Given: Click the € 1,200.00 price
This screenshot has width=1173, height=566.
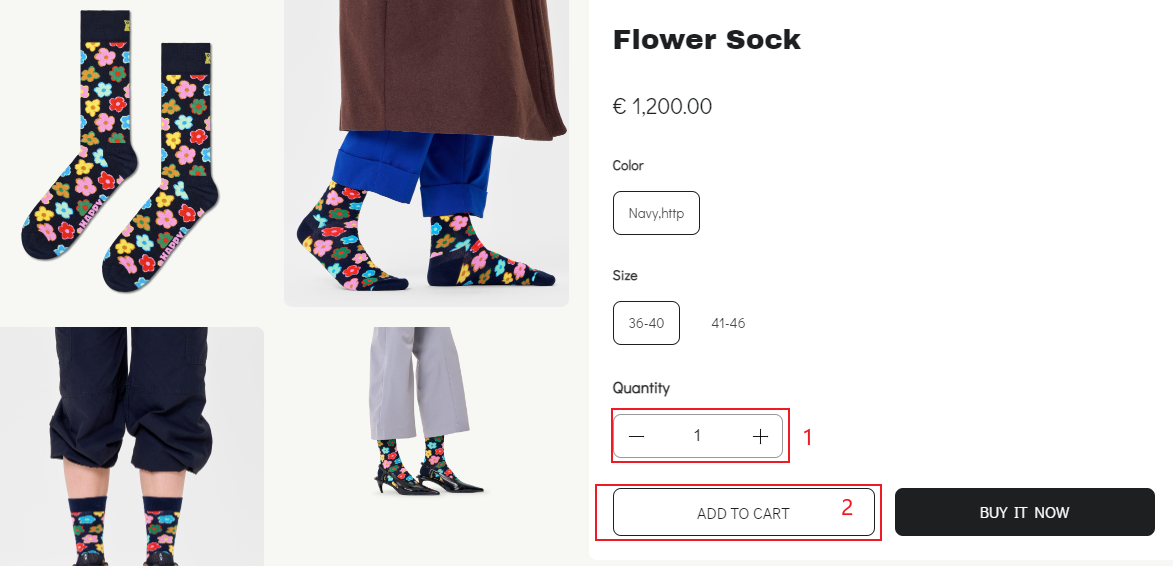Looking at the screenshot, I should (x=662, y=106).
